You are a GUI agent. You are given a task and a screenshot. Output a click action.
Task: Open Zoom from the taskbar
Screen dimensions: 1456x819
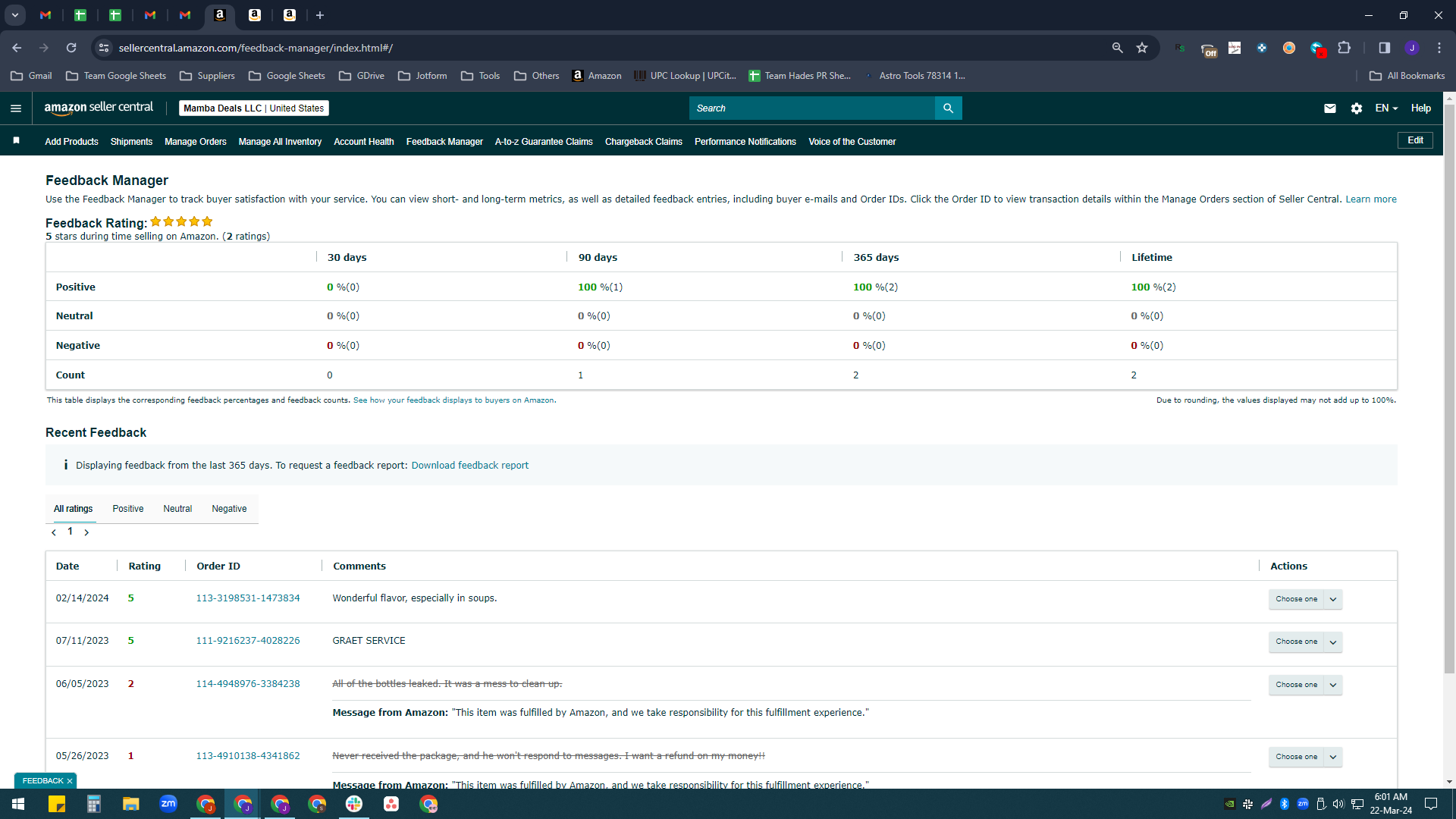coord(168,804)
